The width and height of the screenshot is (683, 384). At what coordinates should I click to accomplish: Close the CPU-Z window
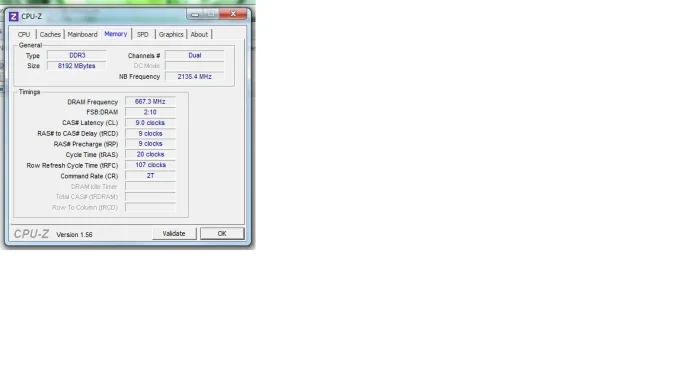click(233, 14)
